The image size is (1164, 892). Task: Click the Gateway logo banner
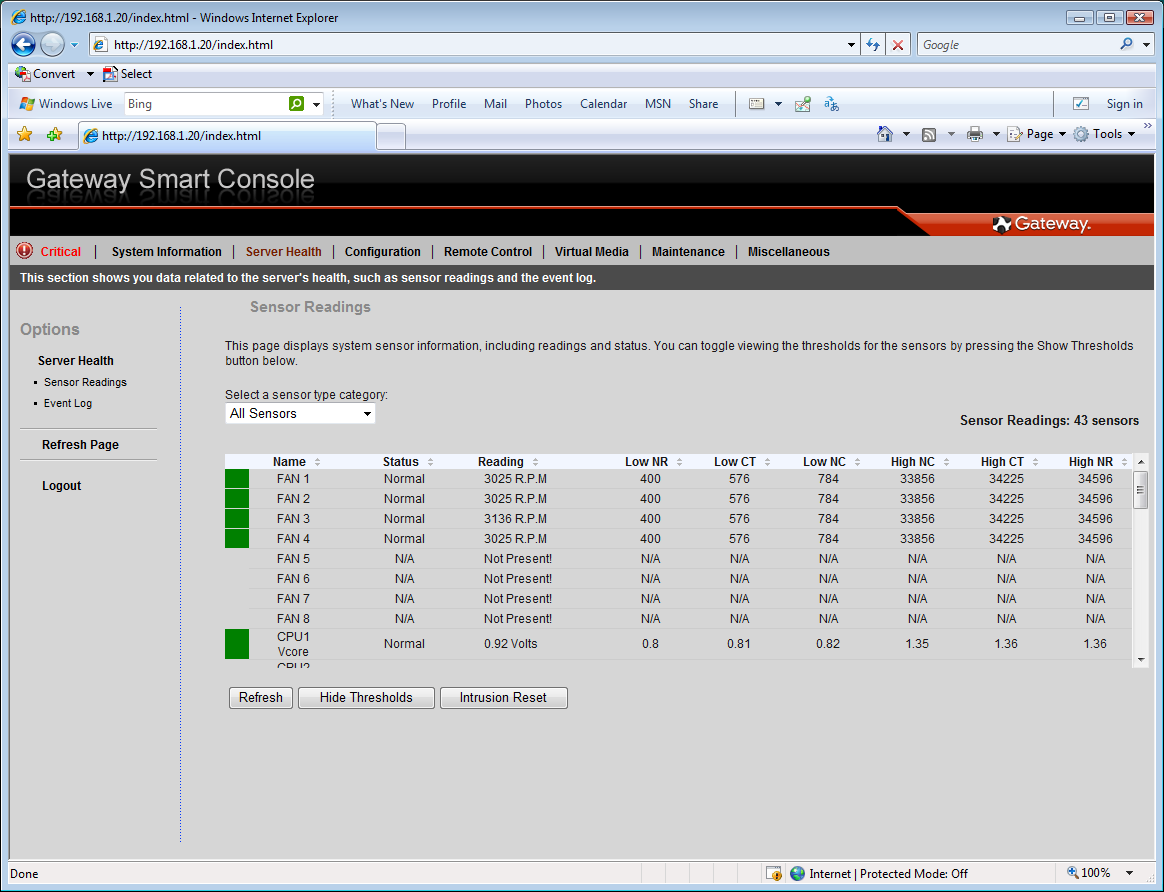(1042, 223)
